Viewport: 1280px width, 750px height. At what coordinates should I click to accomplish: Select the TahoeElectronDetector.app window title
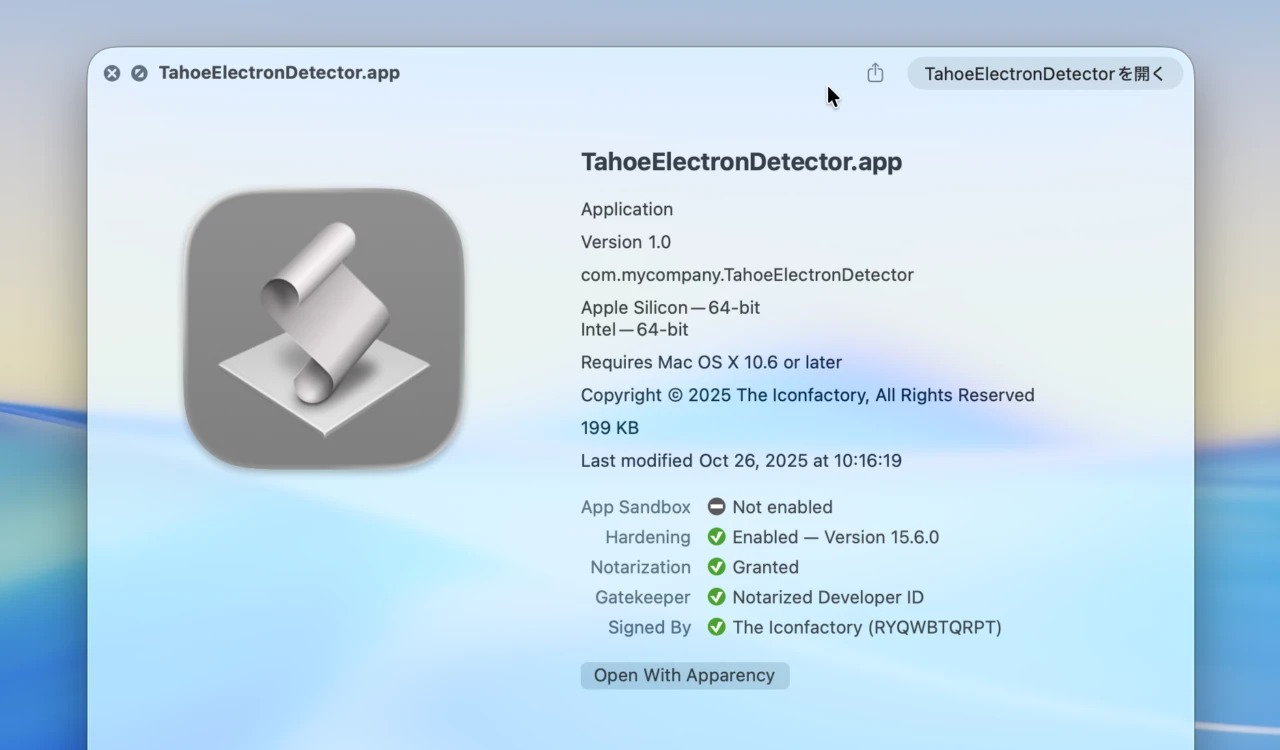pyautogui.click(x=279, y=72)
